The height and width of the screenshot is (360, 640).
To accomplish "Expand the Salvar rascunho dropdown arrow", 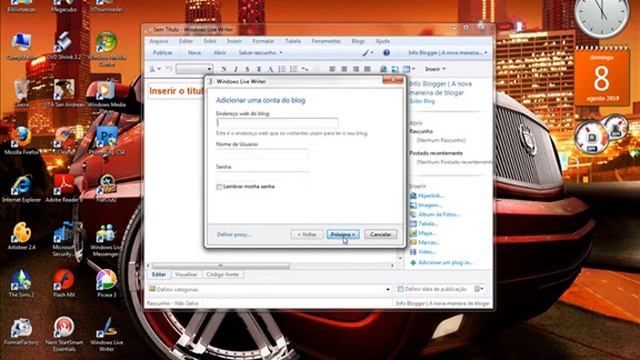I will (281, 53).
